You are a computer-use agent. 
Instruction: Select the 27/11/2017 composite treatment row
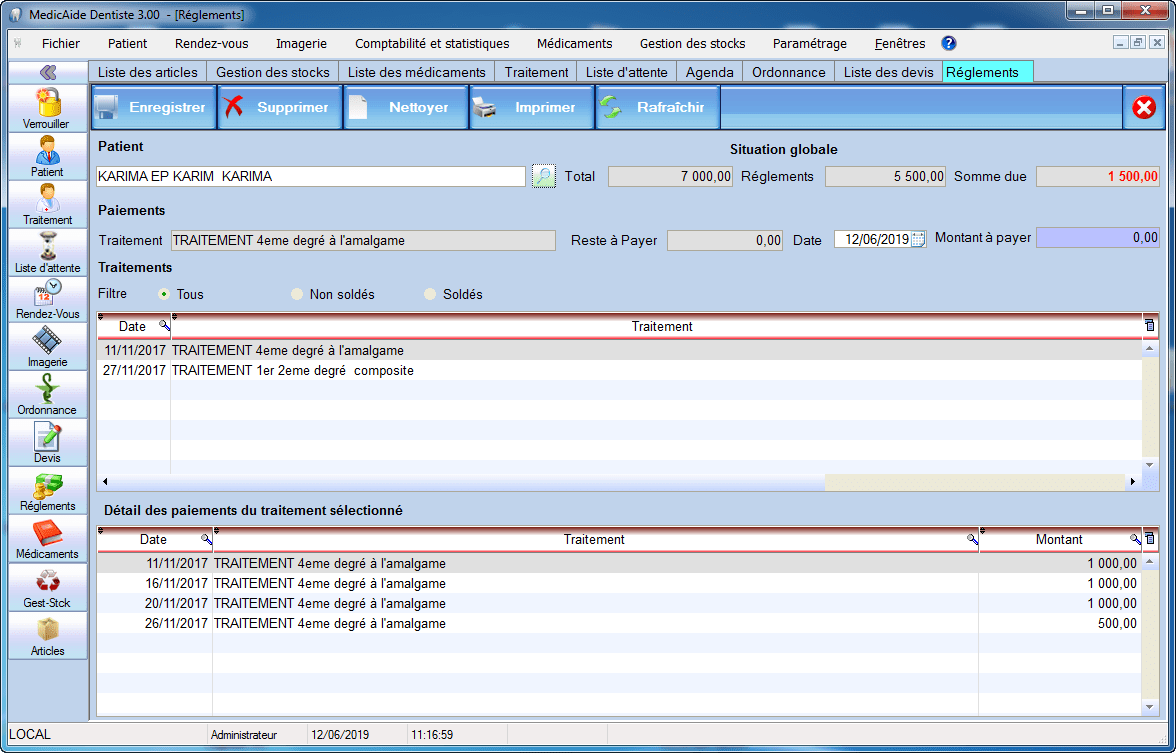coord(620,370)
